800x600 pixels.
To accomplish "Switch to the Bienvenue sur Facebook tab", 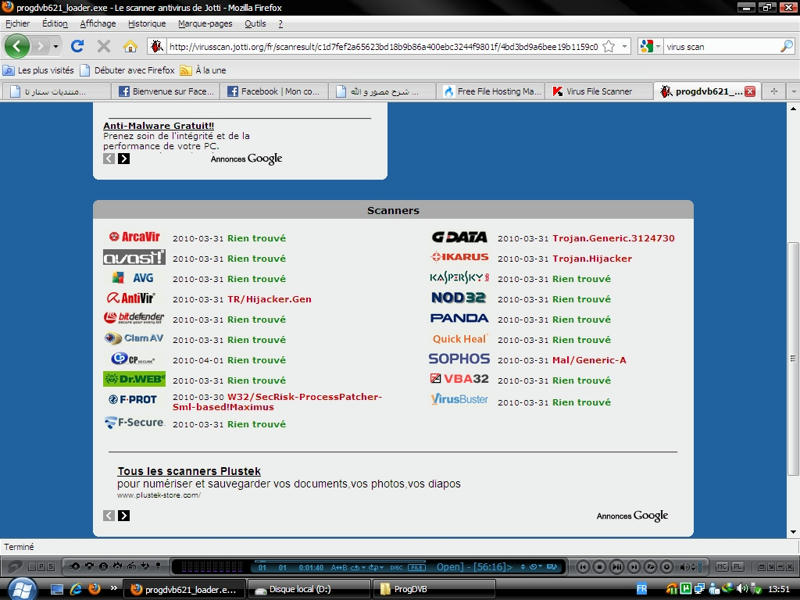I will point(166,91).
